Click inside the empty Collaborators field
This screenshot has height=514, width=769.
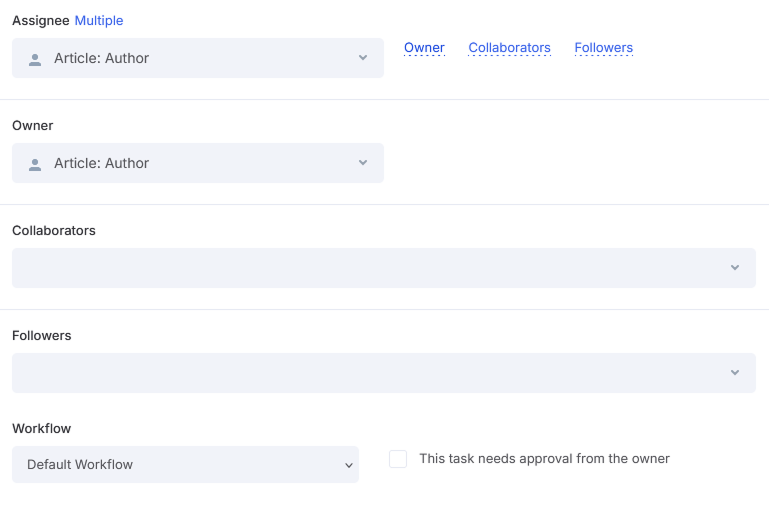370,268
